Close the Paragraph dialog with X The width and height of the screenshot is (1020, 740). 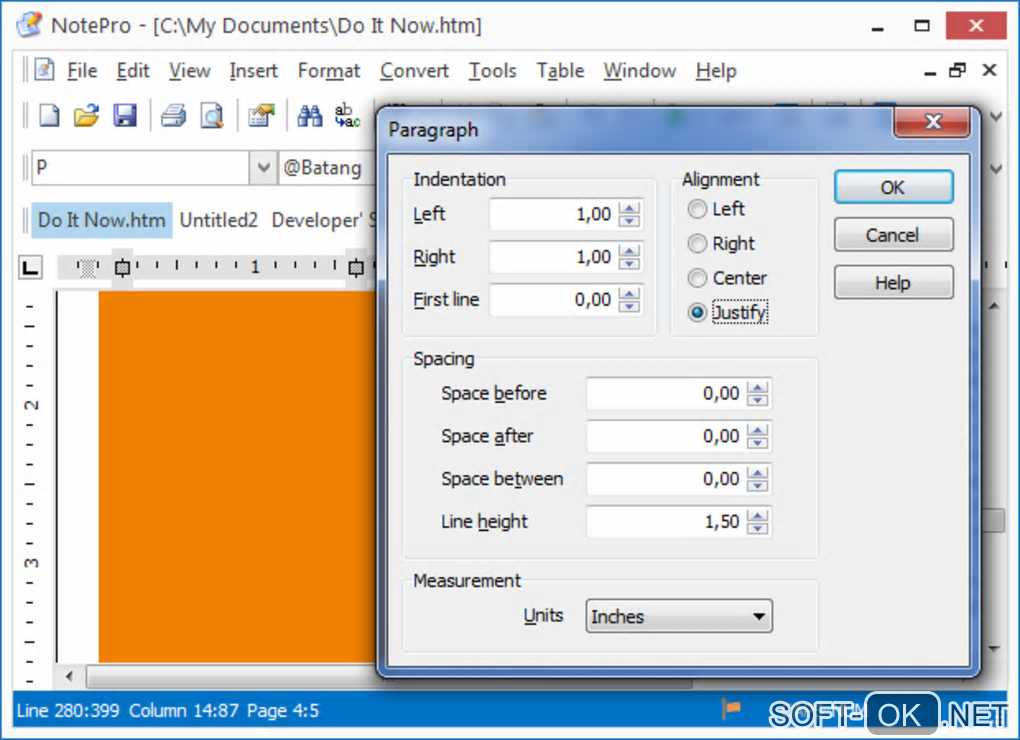point(933,121)
